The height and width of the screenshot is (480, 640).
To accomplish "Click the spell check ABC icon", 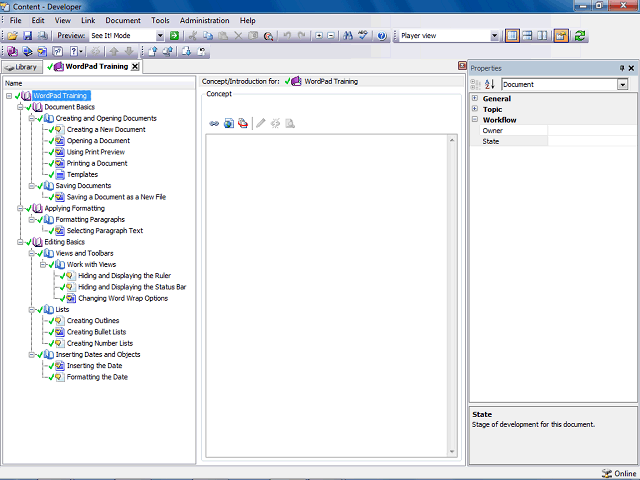I will (x=362, y=36).
